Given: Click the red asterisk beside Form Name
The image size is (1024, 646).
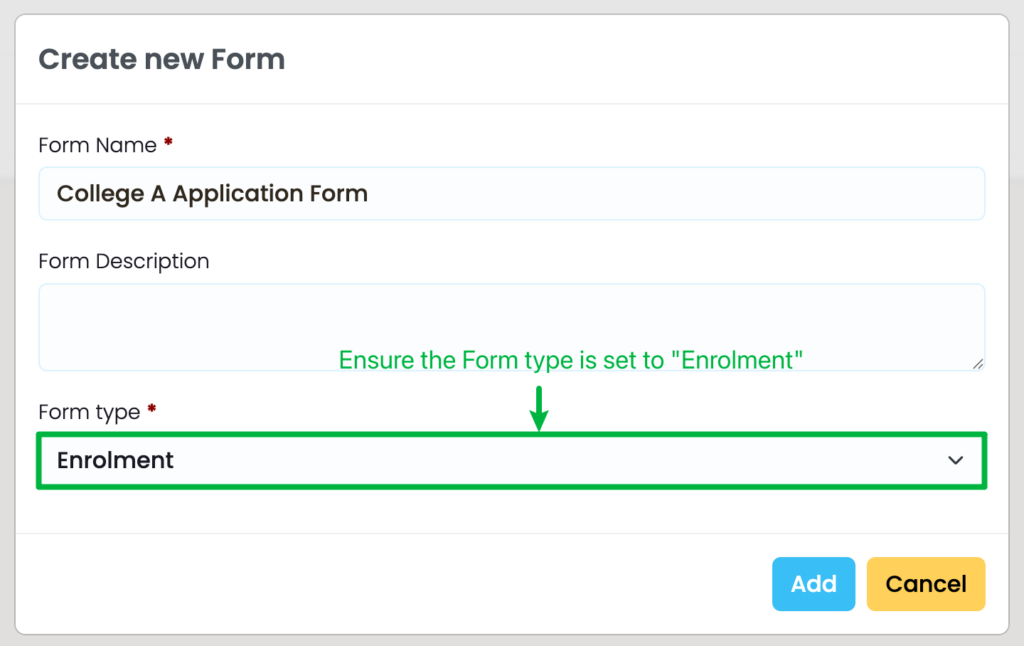Looking at the screenshot, I should click(x=168, y=144).
